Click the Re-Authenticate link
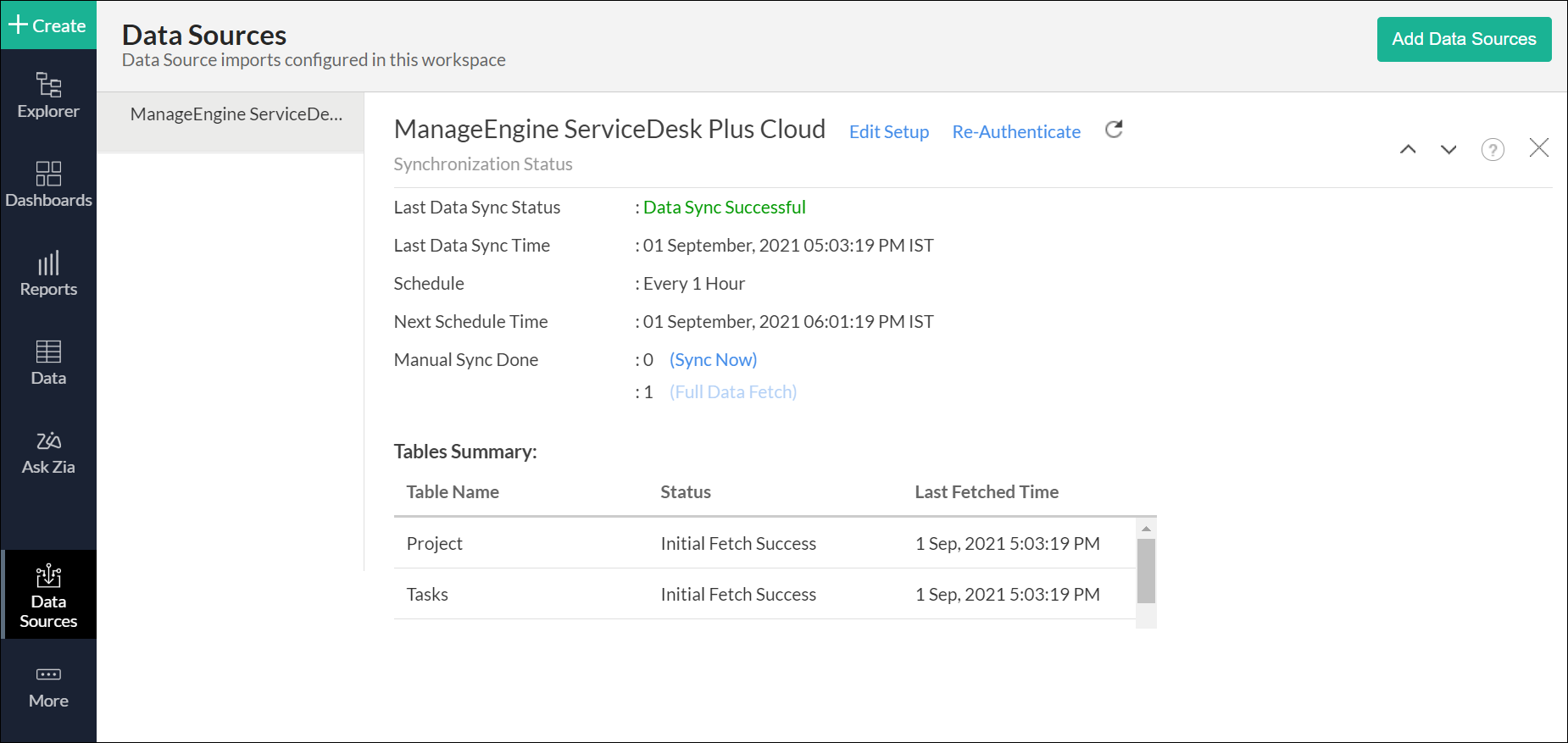Viewport: 1568px width, 743px height. coord(1015,132)
